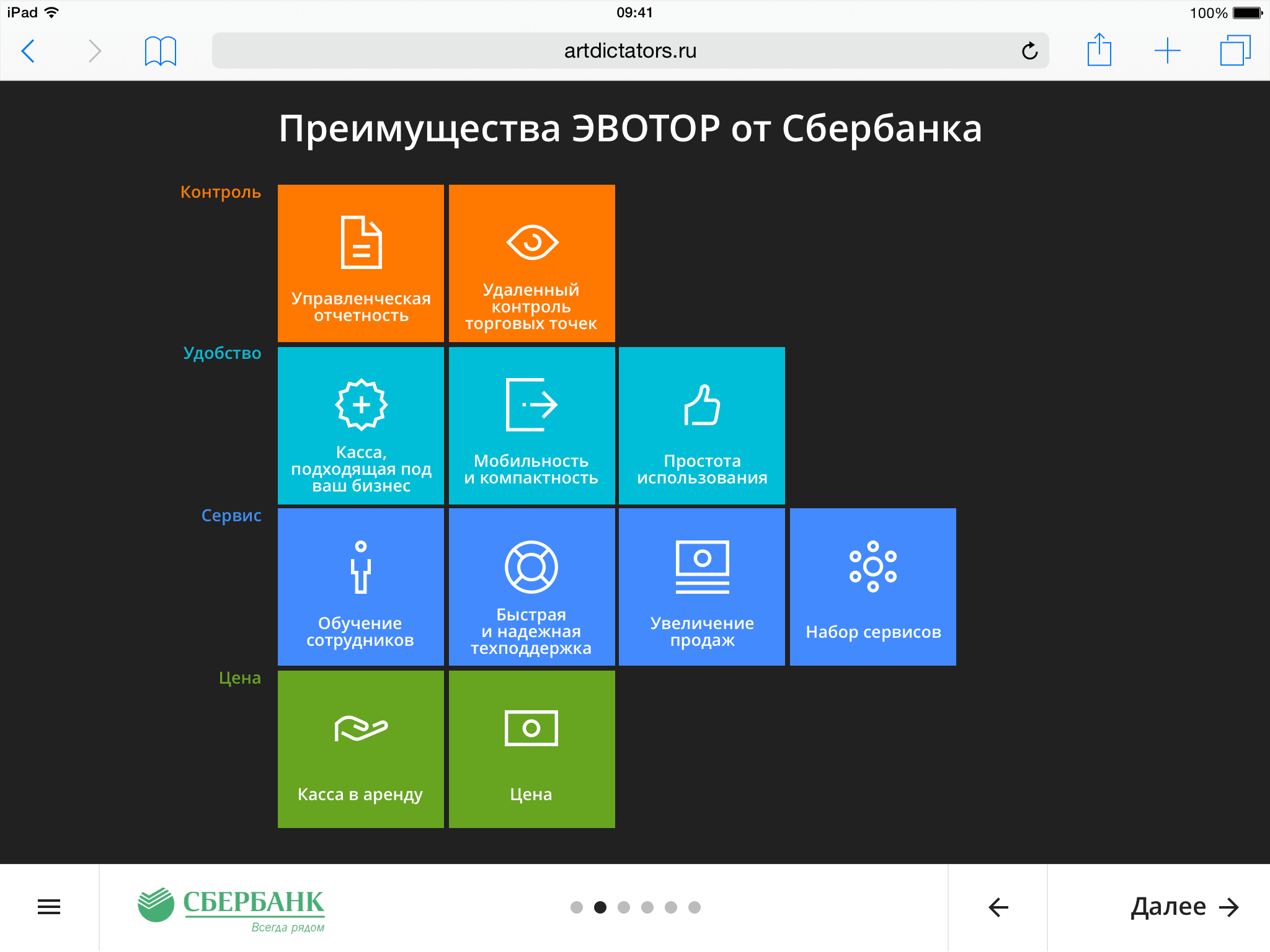Image resolution: width=1270 pixels, height=952 pixels.
Task: Select the Мобильность и компактность tile
Action: [531, 425]
